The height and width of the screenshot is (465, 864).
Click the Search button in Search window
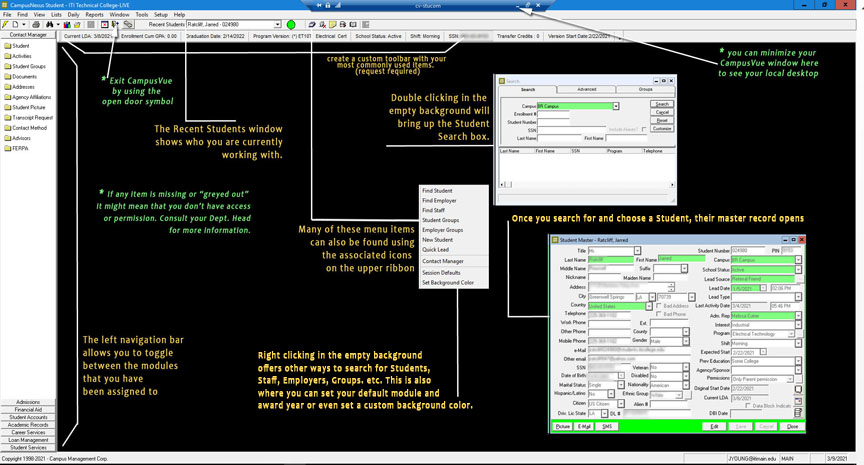(x=662, y=104)
